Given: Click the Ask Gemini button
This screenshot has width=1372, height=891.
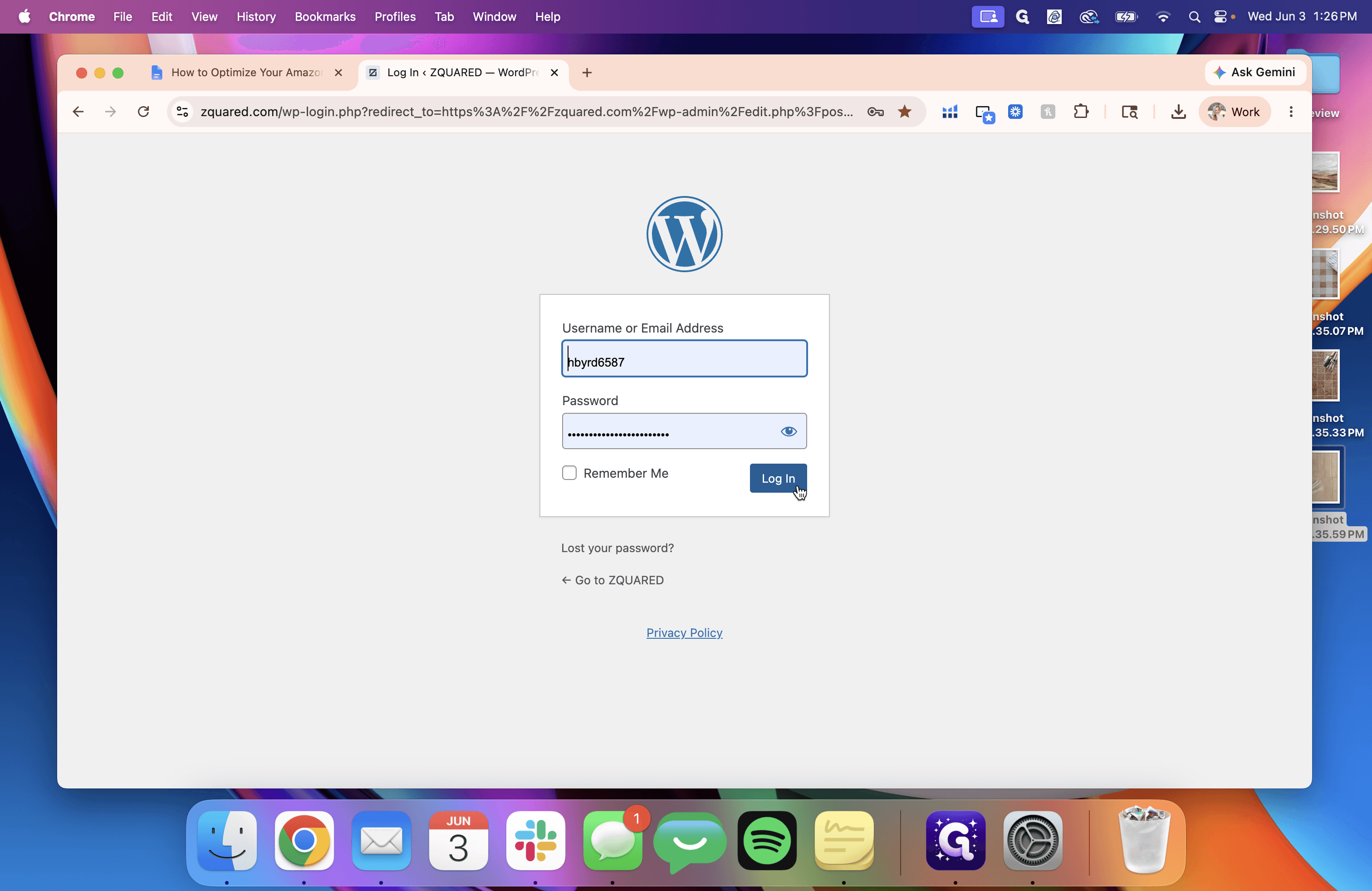Looking at the screenshot, I should [x=1254, y=73].
